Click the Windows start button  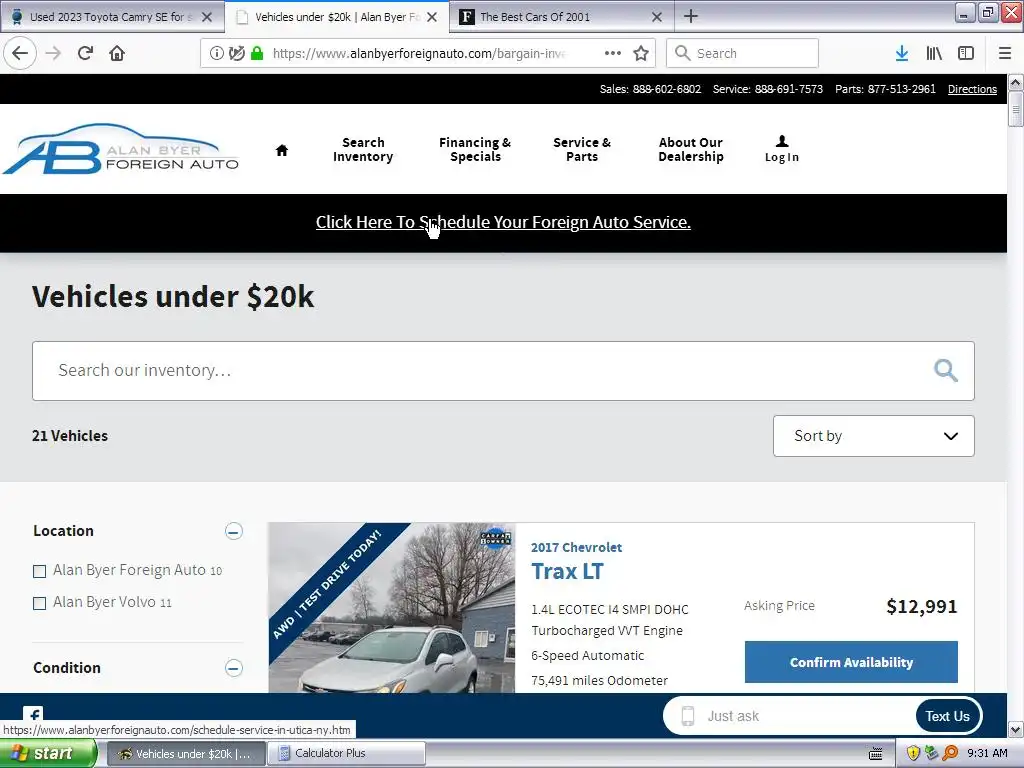46,754
